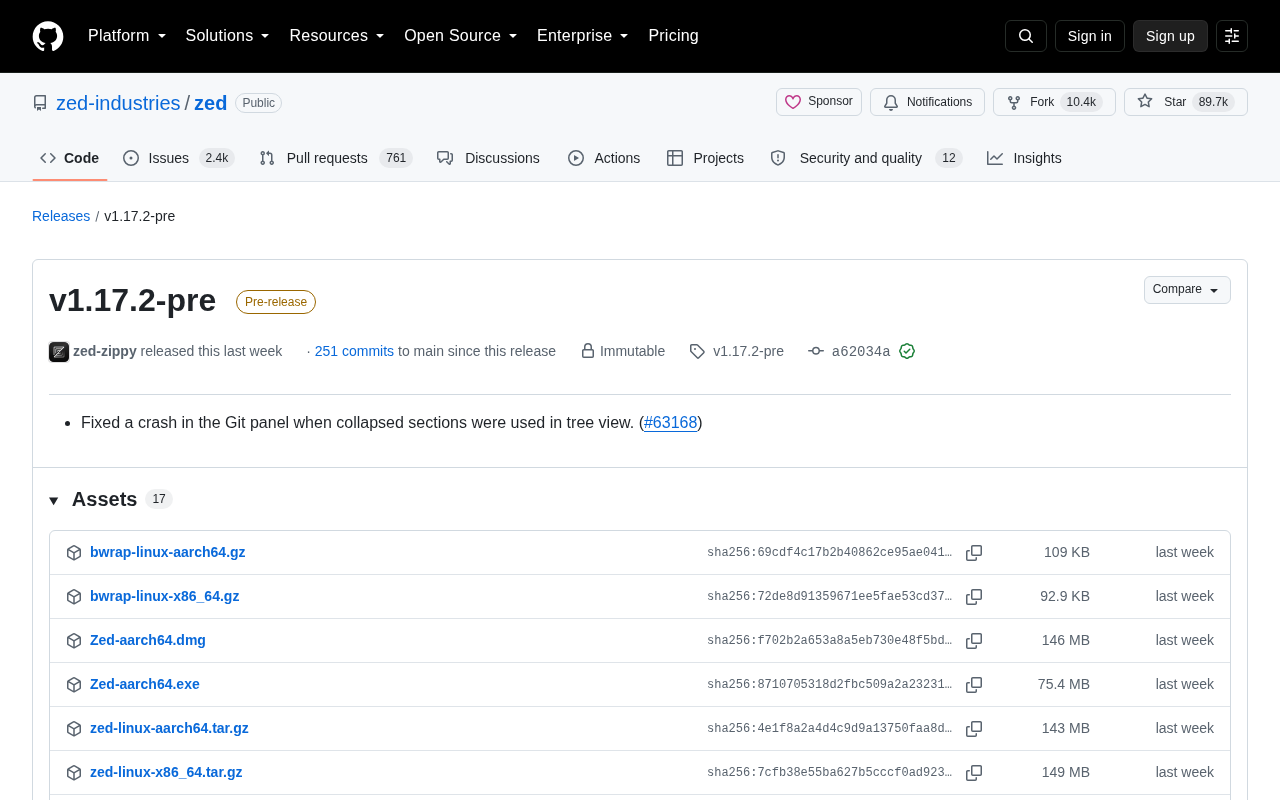Click the '146 MB' size of Zed-aarch64.dmg
The image size is (1280, 800).
tap(1066, 640)
